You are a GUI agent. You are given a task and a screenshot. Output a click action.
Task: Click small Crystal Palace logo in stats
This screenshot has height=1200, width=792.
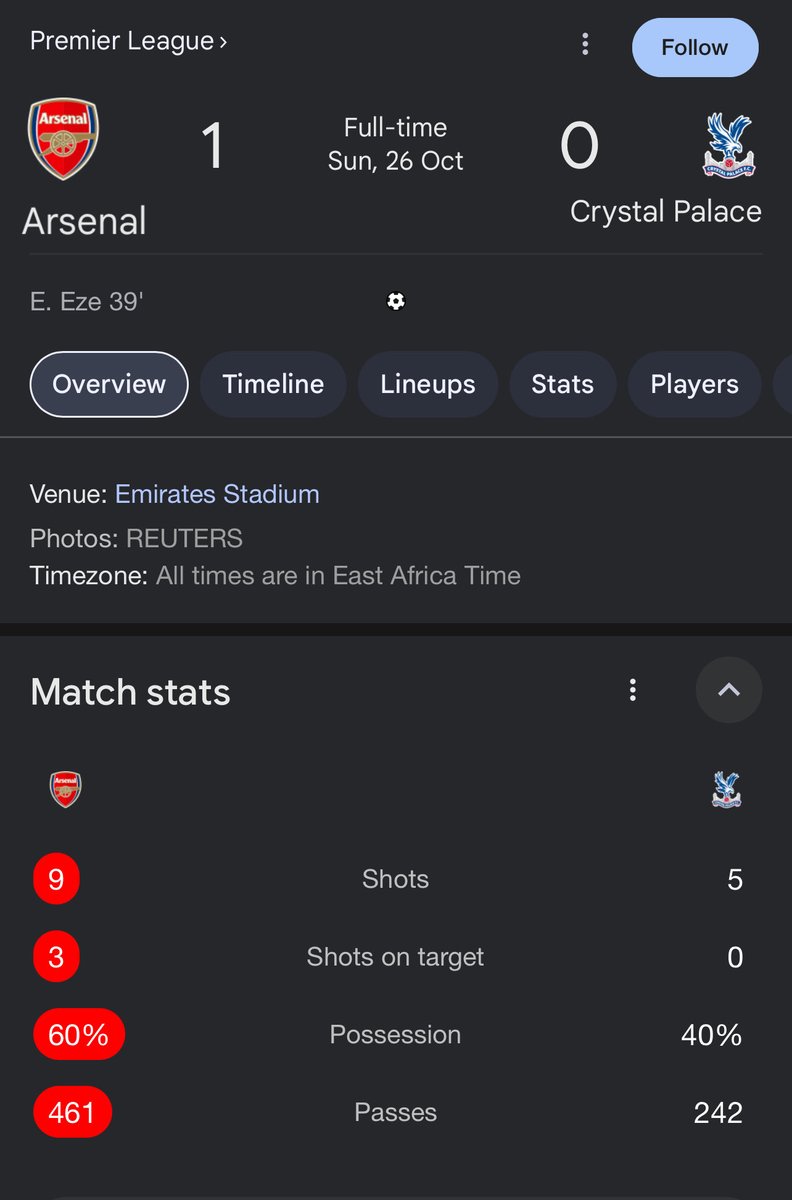(x=727, y=789)
